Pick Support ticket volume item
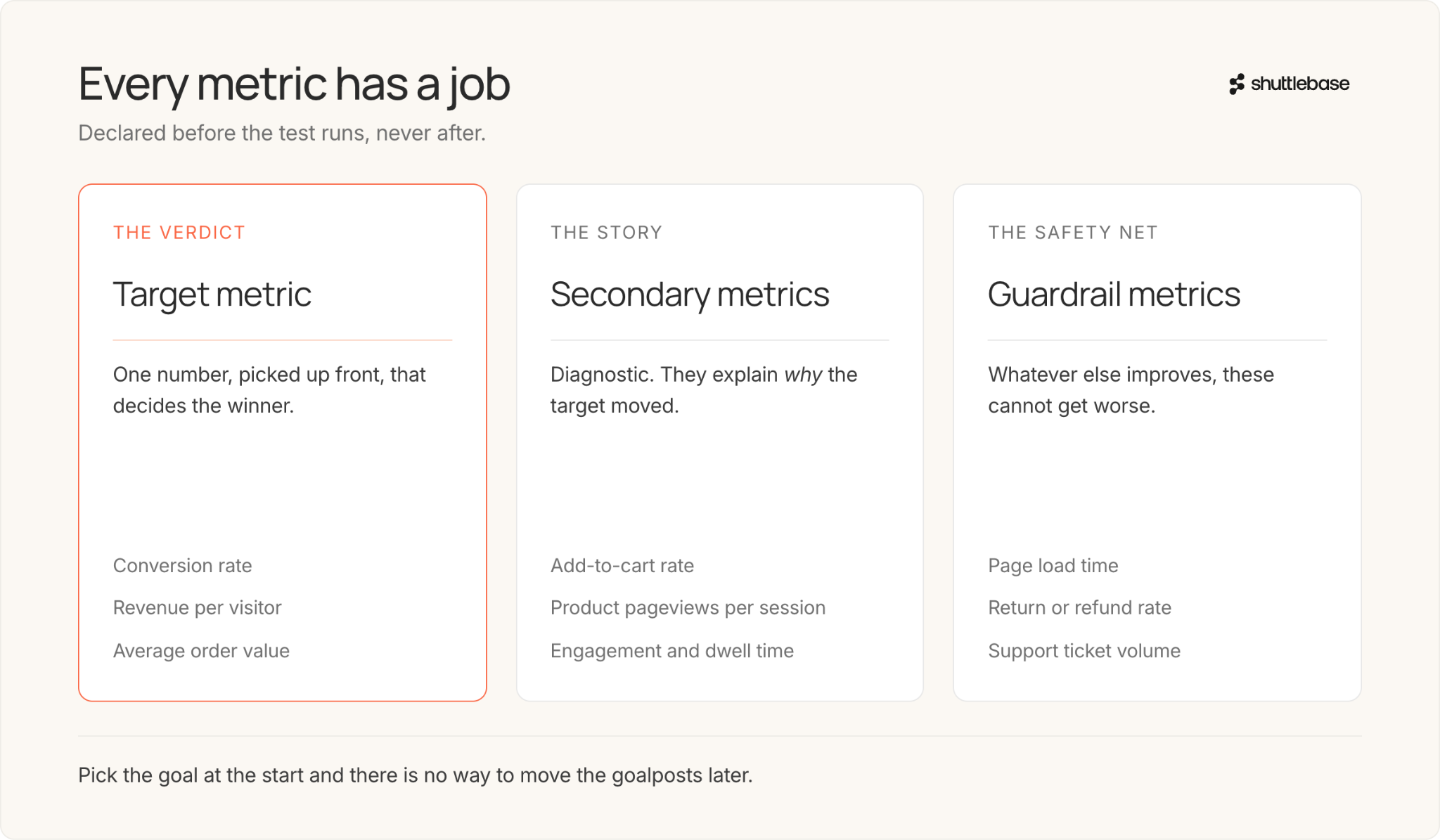 [1084, 651]
